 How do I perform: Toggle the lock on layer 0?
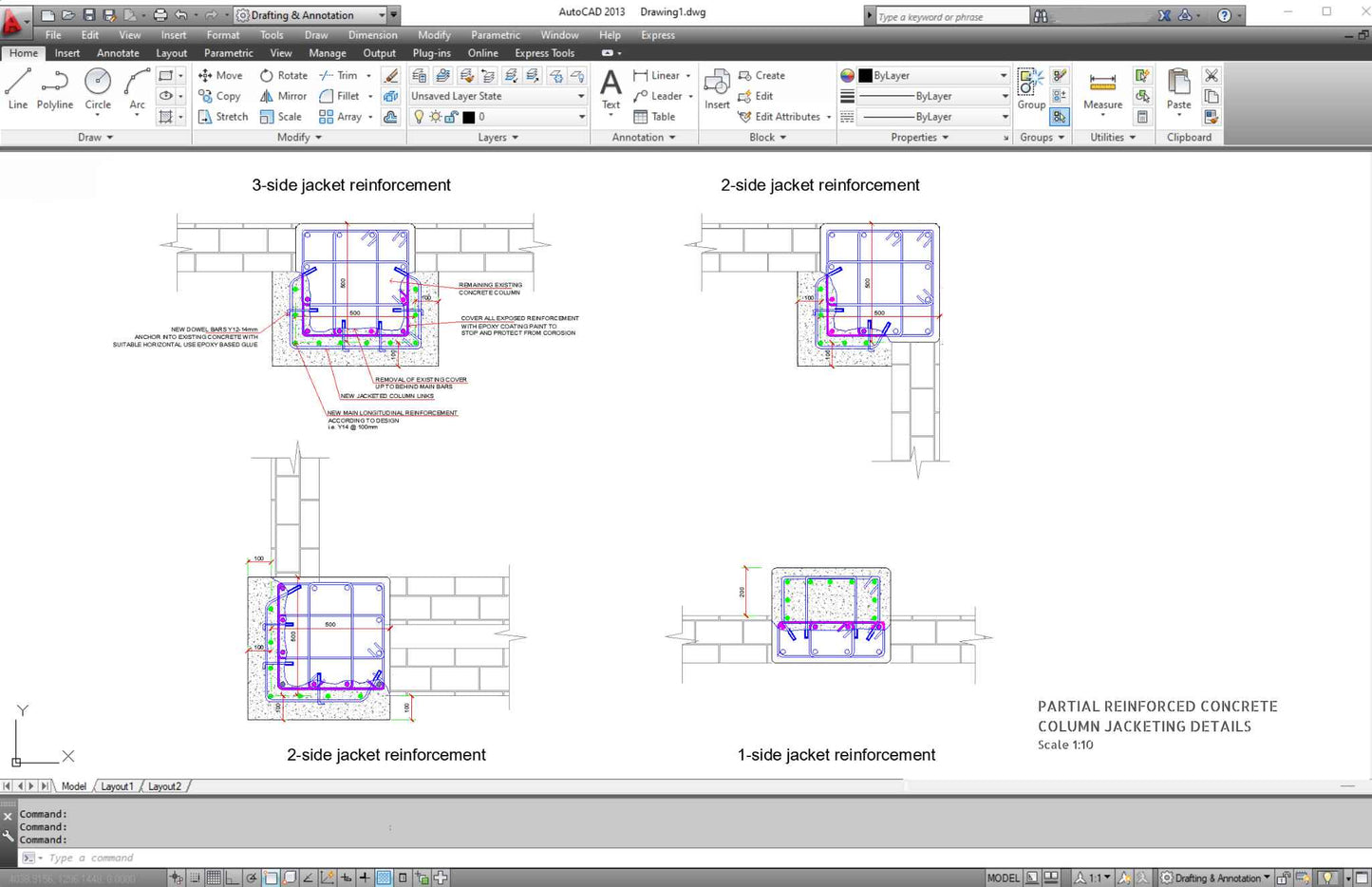tap(451, 117)
